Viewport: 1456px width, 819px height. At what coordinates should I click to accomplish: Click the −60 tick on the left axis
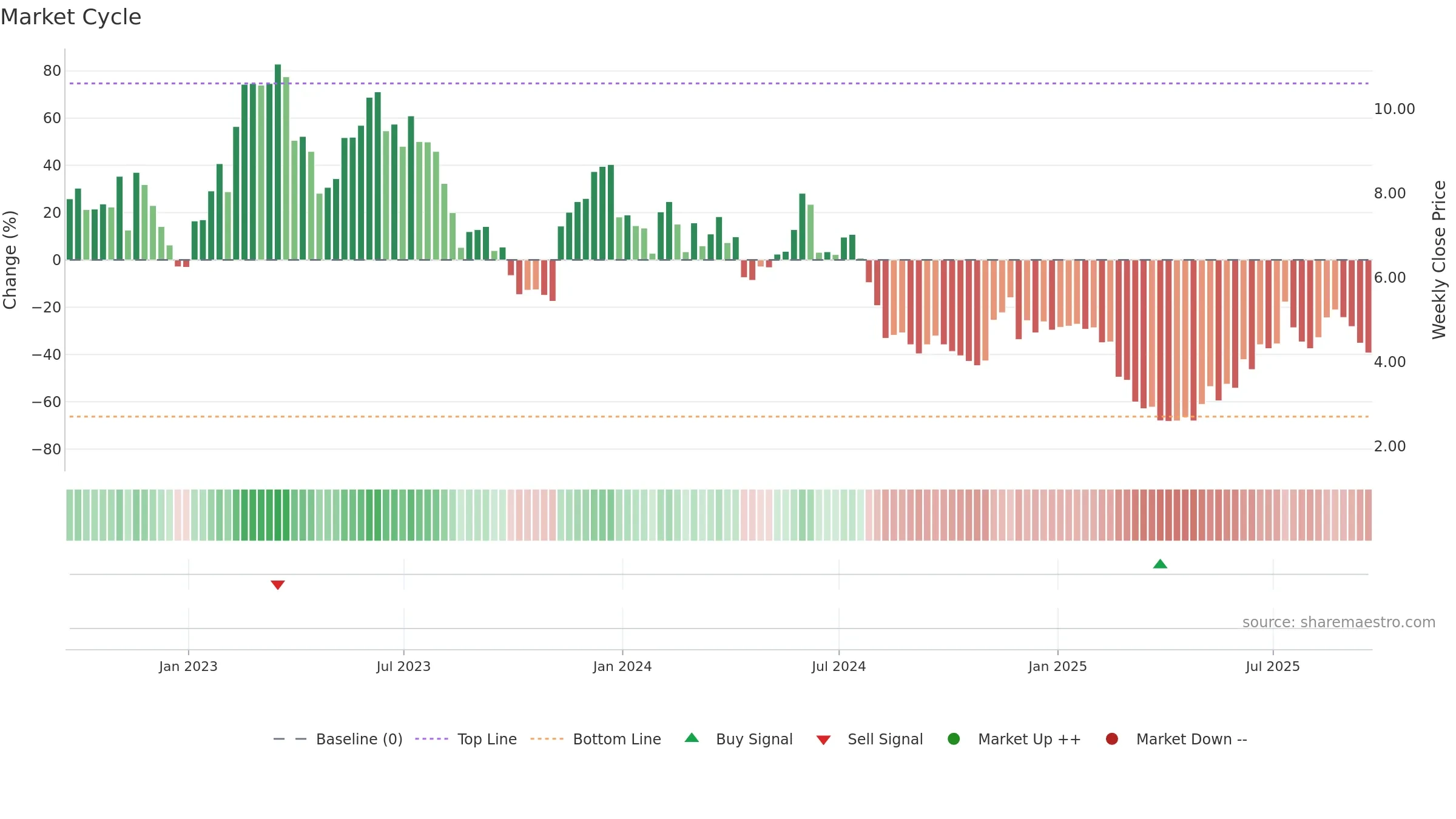(x=47, y=402)
